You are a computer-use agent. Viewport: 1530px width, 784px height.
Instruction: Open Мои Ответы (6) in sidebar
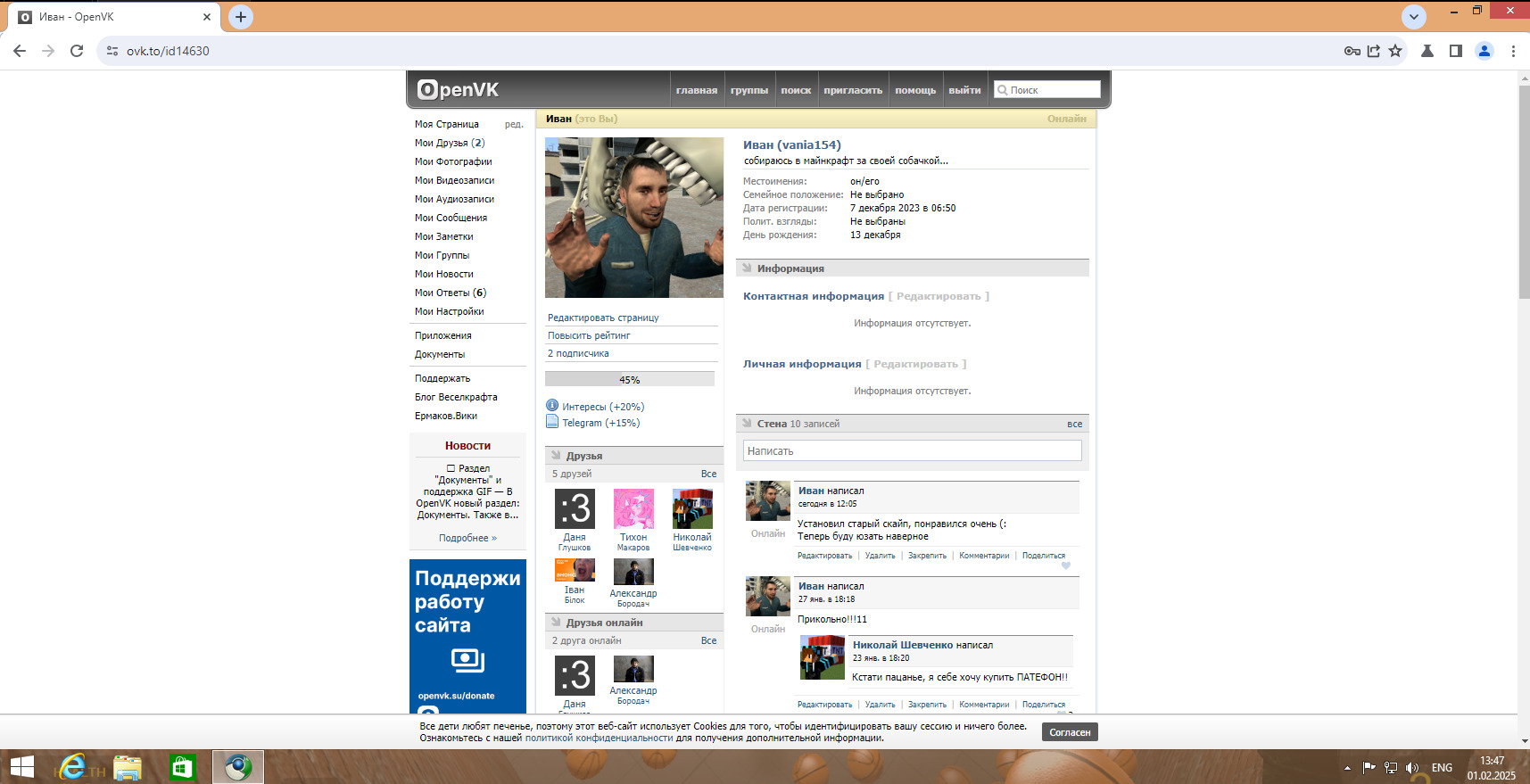pos(451,293)
